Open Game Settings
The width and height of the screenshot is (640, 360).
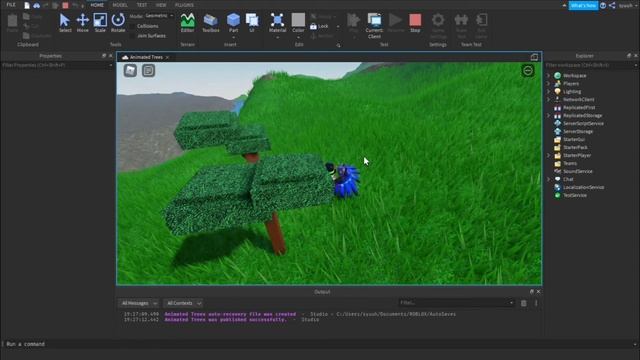point(438,25)
